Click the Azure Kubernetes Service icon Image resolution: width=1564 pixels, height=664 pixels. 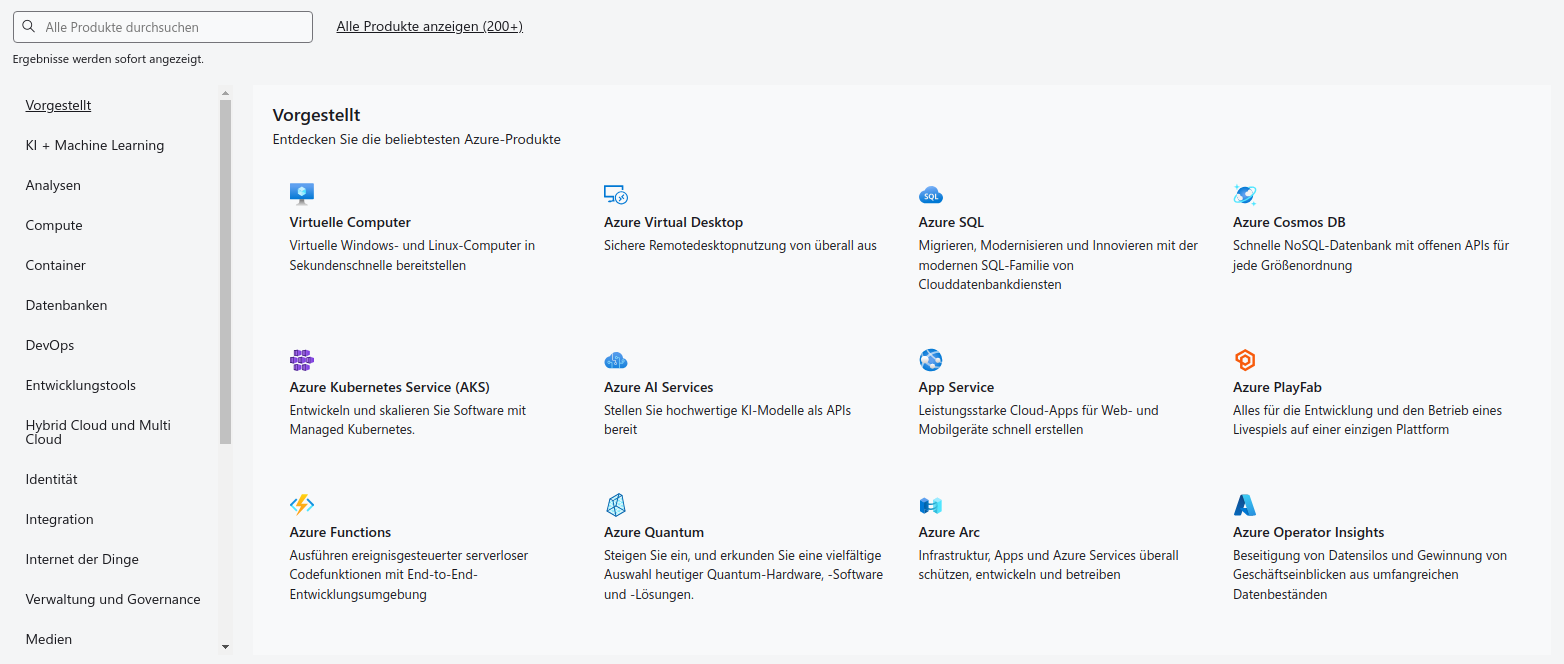(302, 359)
